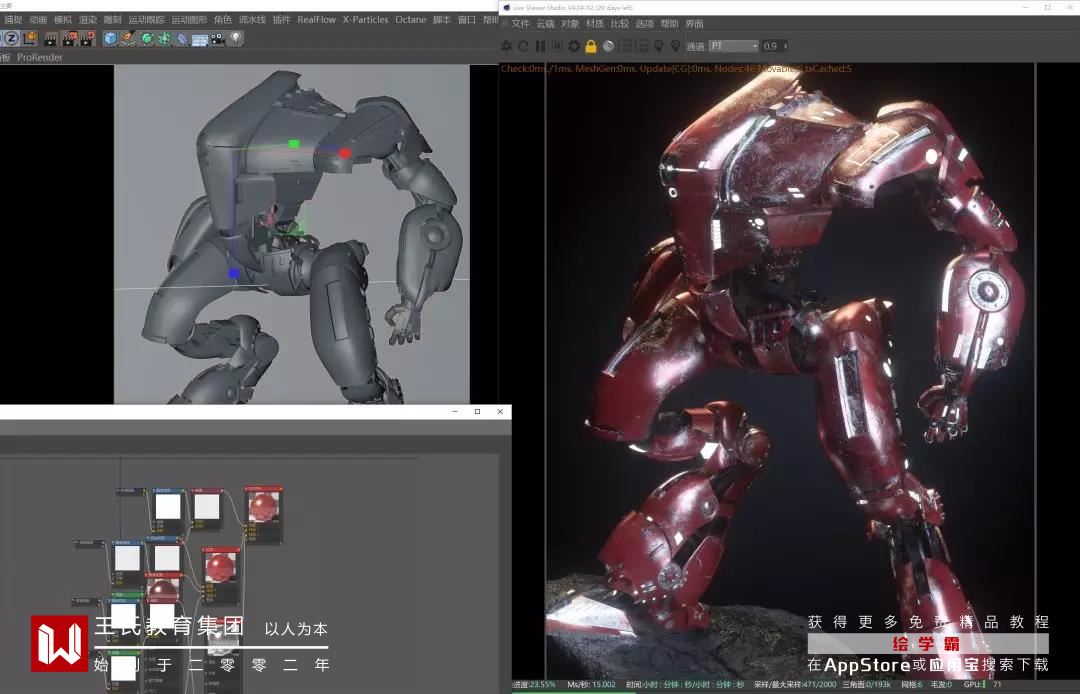Viewport: 1080px width, 694px height.
Task: Toggle the yellow lock resolution icon
Action: [x=591, y=46]
